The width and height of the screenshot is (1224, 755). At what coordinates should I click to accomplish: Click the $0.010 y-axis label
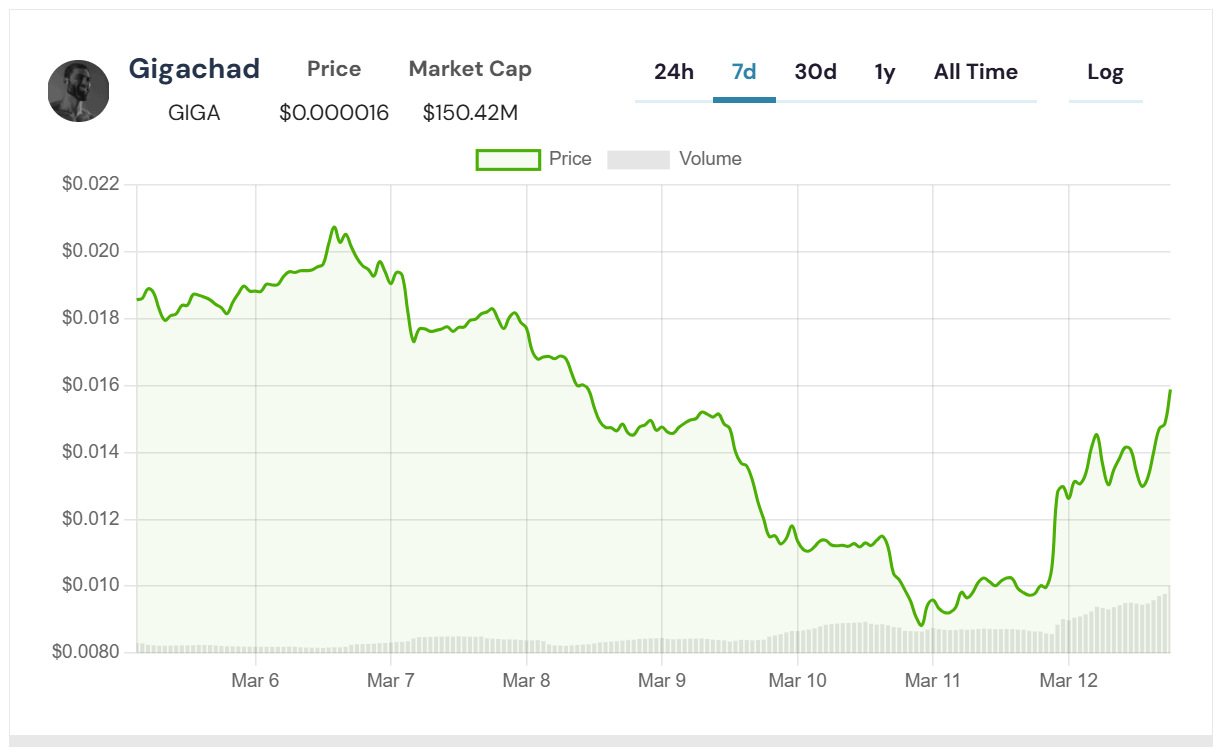click(91, 585)
